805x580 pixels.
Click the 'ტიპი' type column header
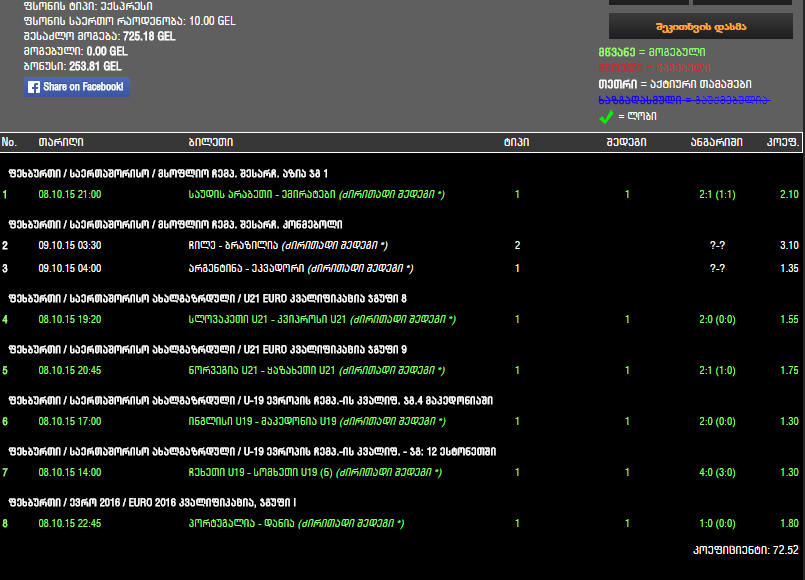[516, 142]
